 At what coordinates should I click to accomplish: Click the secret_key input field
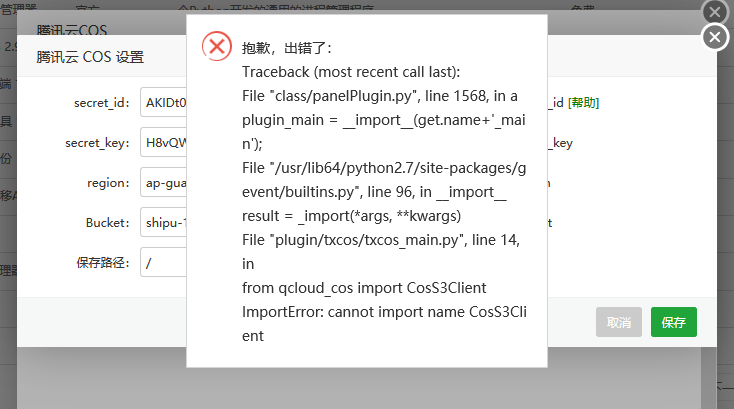click(x=163, y=142)
